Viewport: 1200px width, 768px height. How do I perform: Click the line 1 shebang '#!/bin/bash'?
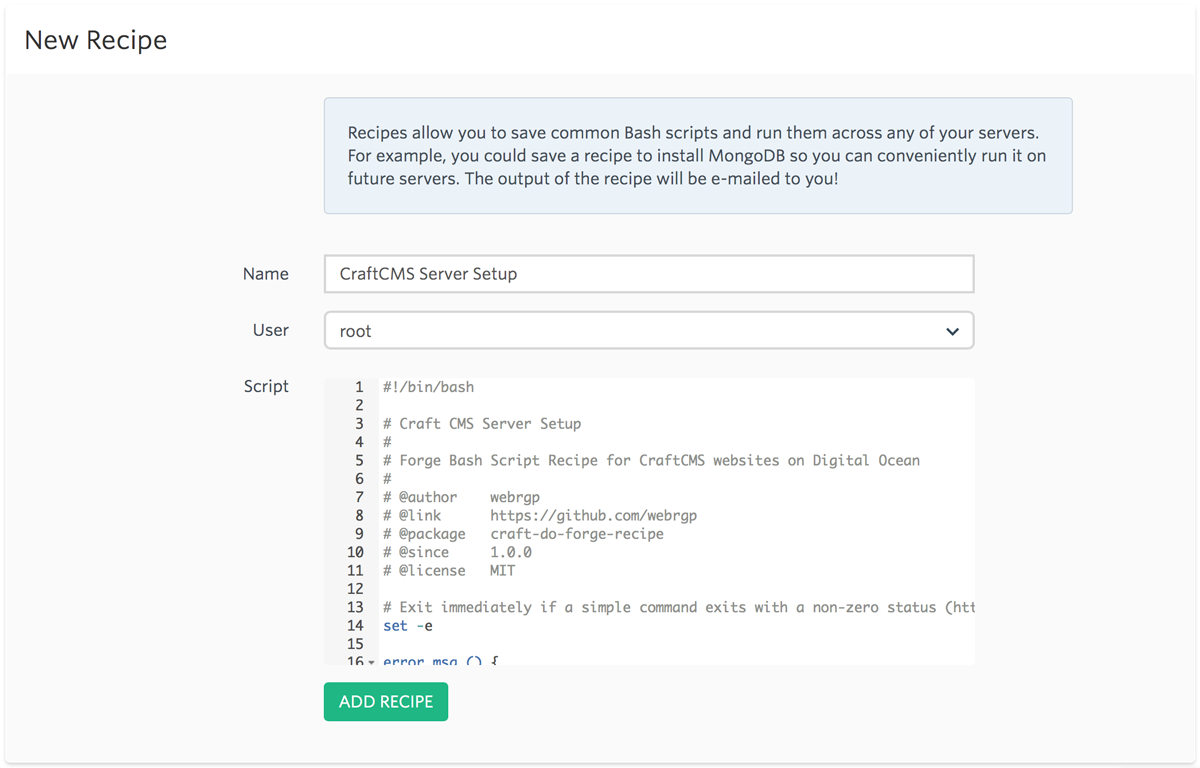[x=428, y=387]
